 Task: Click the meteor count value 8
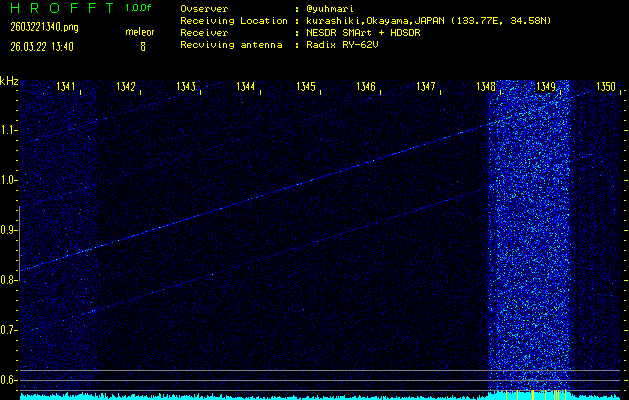pos(142,46)
